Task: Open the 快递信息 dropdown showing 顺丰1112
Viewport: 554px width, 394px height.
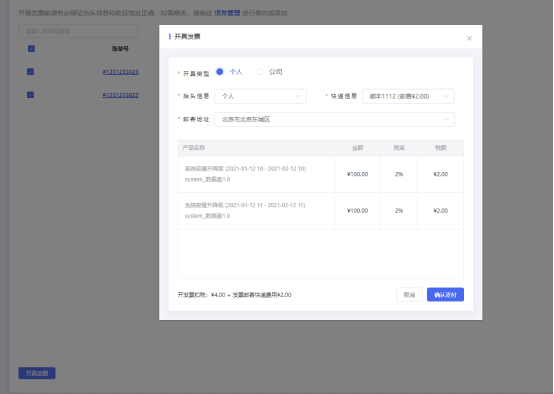Action: 408,96
